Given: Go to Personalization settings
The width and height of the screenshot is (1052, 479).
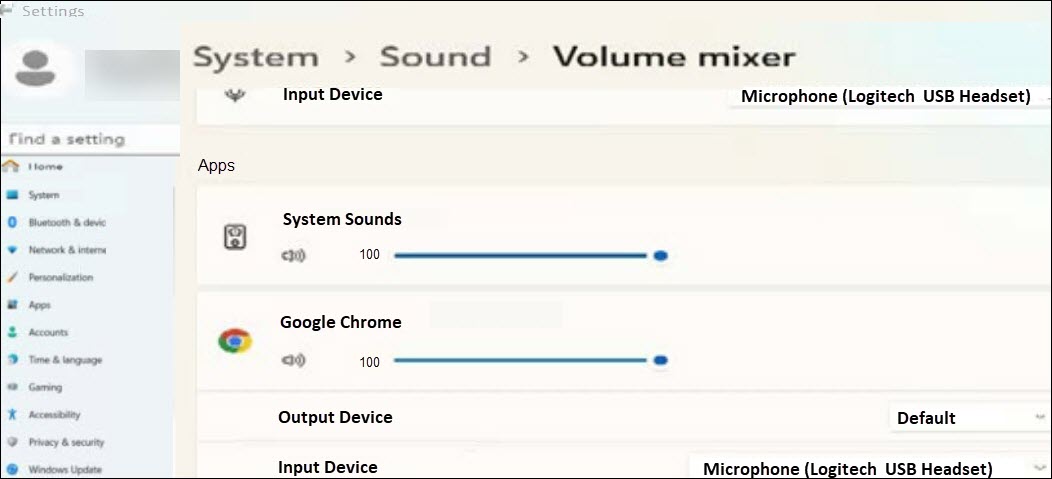Looking at the screenshot, I should 60,277.
